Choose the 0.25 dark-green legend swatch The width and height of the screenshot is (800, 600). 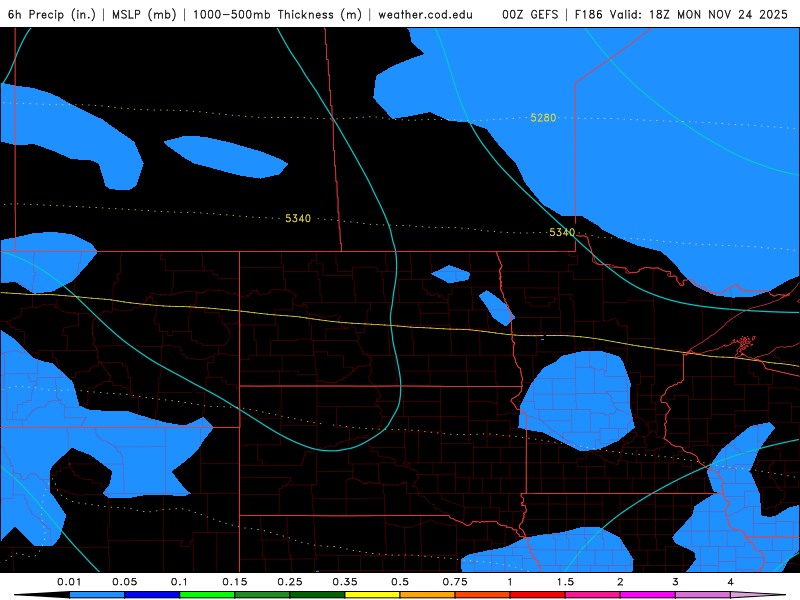(x=317, y=595)
